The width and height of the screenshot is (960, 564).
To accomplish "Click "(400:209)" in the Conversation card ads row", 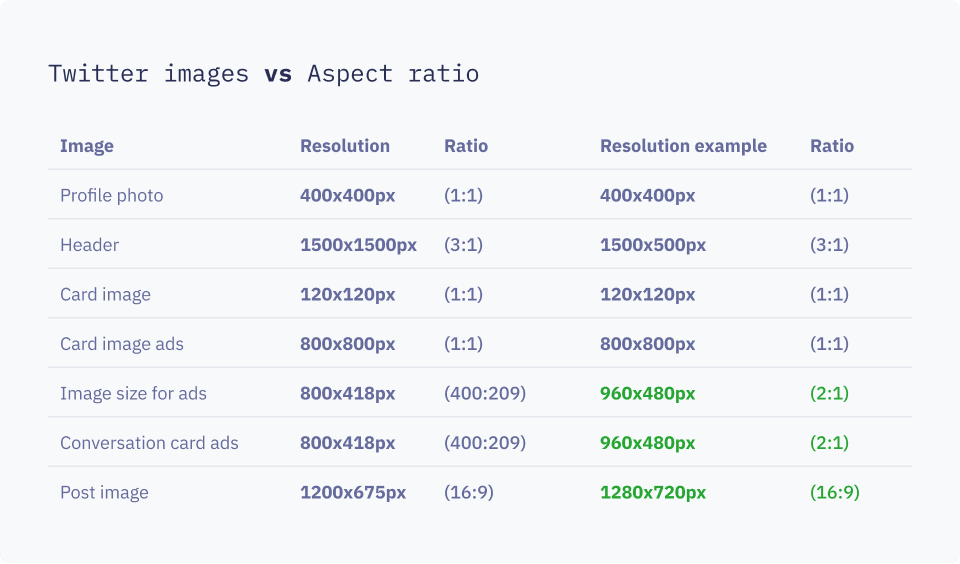I will point(485,443).
